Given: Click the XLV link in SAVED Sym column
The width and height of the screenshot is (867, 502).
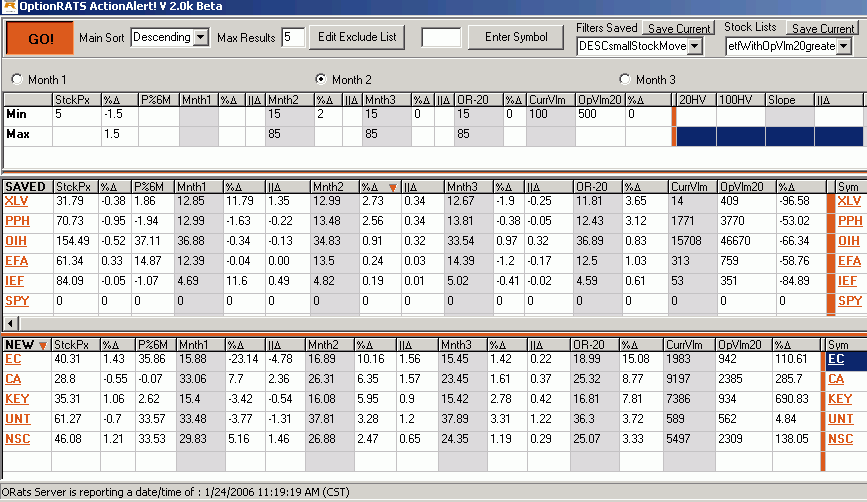Looking at the screenshot, I should click(849, 201).
